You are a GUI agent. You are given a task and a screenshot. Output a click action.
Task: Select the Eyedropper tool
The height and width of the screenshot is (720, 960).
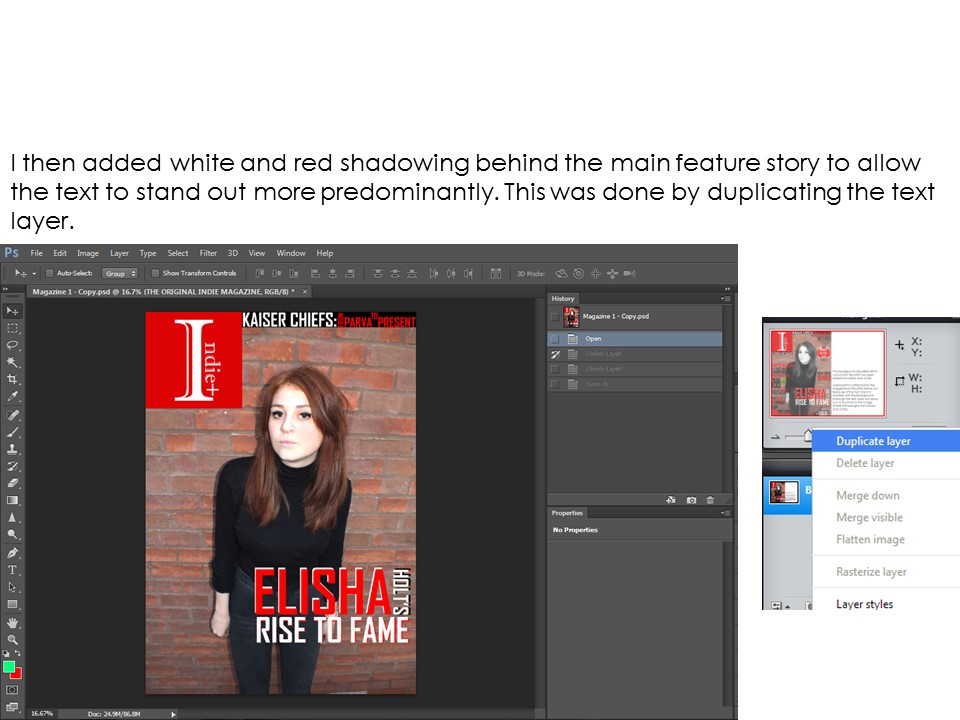click(x=12, y=396)
